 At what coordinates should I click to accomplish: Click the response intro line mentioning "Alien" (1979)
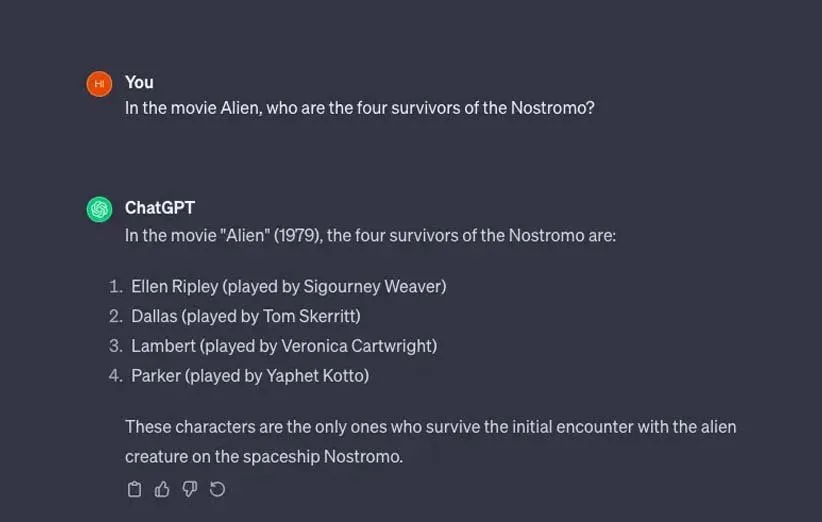[370, 236]
